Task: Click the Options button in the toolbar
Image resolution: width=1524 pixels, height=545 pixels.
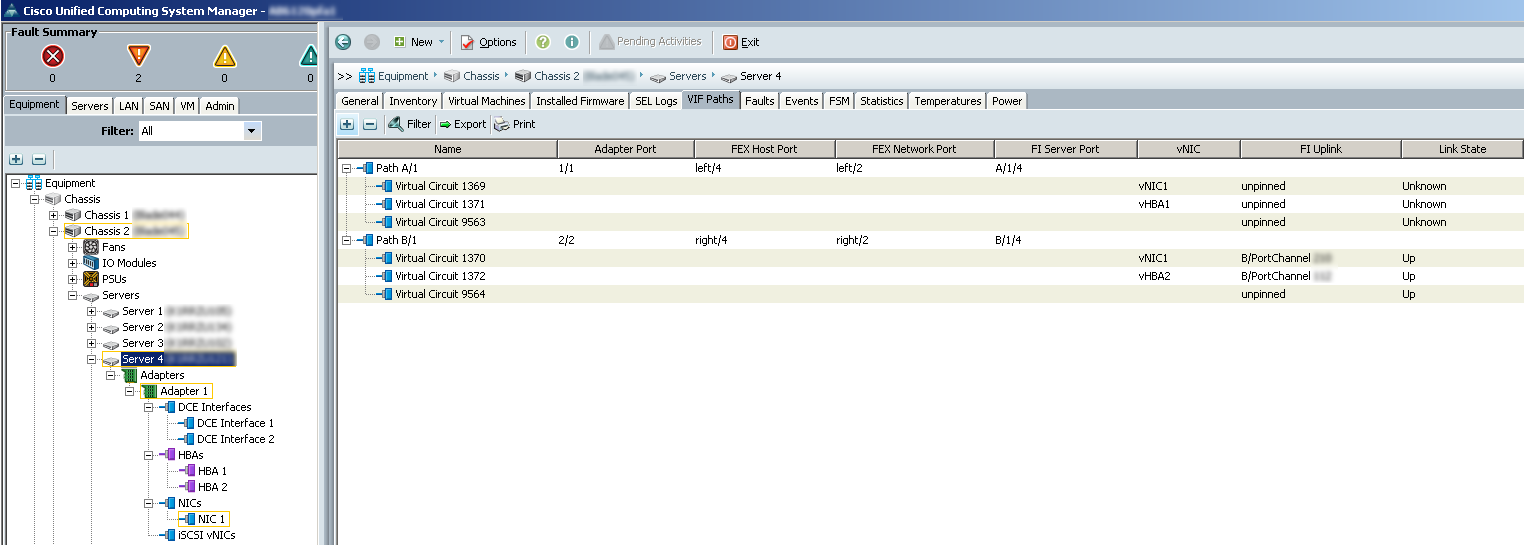Action: tap(488, 42)
